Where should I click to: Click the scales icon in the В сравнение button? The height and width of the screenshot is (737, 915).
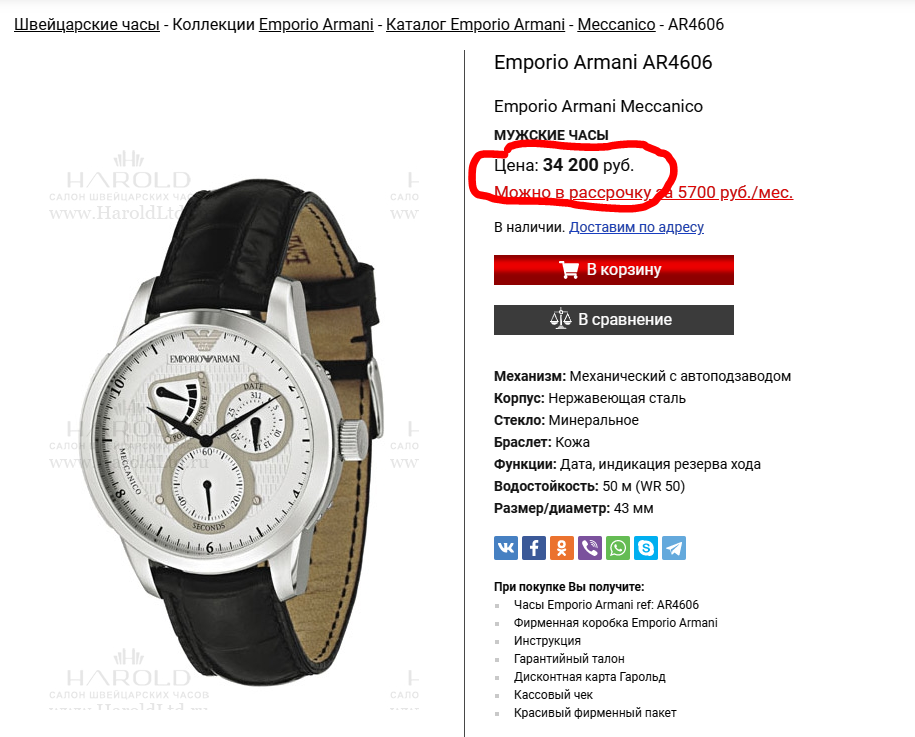(x=561, y=319)
